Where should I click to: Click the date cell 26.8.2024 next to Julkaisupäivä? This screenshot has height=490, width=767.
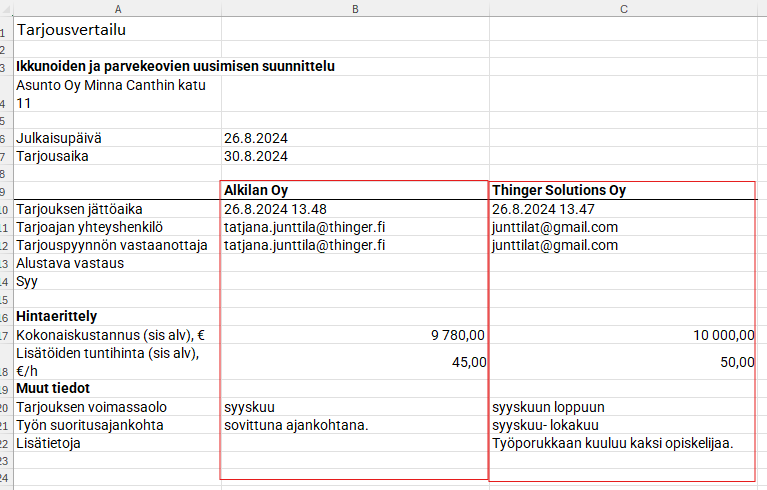(x=355, y=138)
